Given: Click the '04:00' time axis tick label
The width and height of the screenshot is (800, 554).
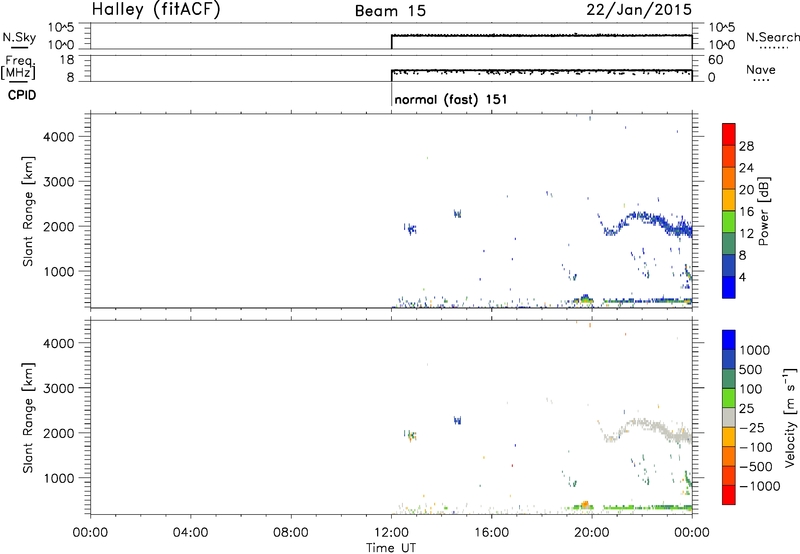Looking at the screenshot, I should coord(190,533).
